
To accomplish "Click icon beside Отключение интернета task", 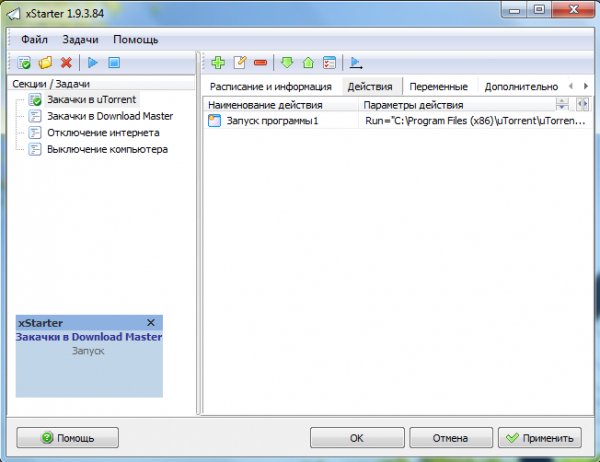I will tap(35, 133).
